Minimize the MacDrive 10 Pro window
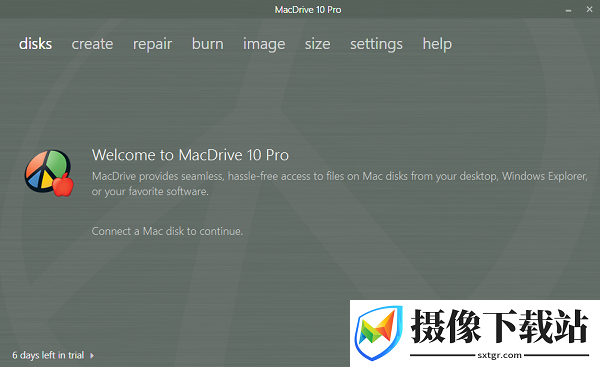Viewport: 600px width, 367px height. (568, 10)
